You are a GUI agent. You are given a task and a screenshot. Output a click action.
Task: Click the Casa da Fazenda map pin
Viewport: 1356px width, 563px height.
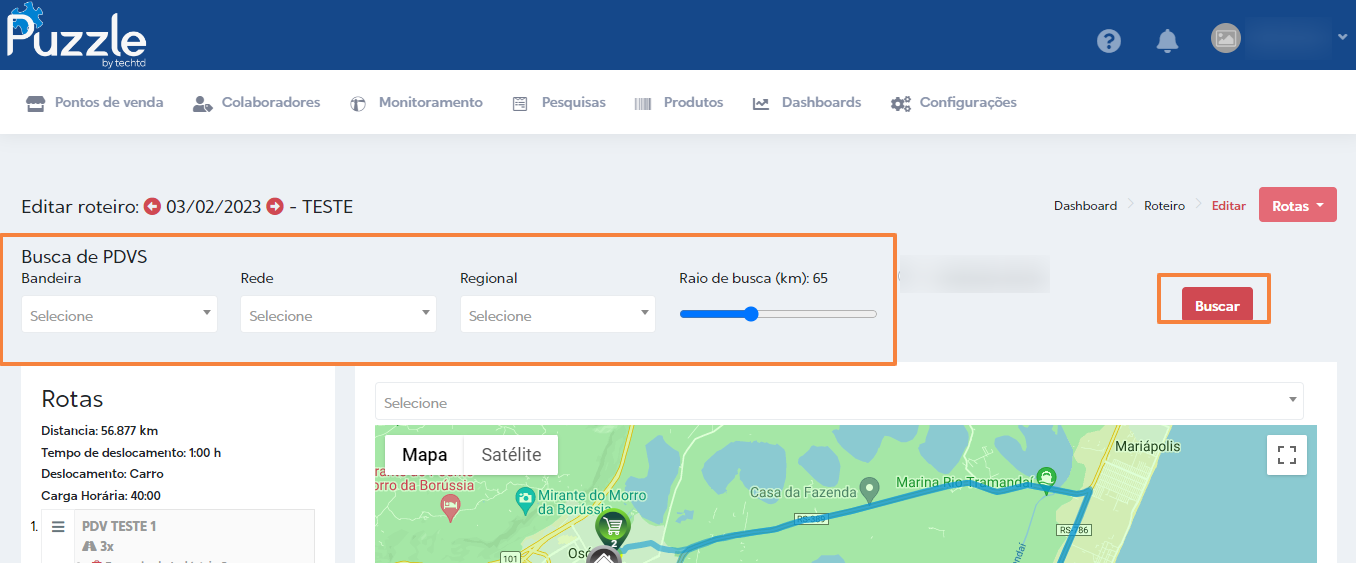(870, 488)
